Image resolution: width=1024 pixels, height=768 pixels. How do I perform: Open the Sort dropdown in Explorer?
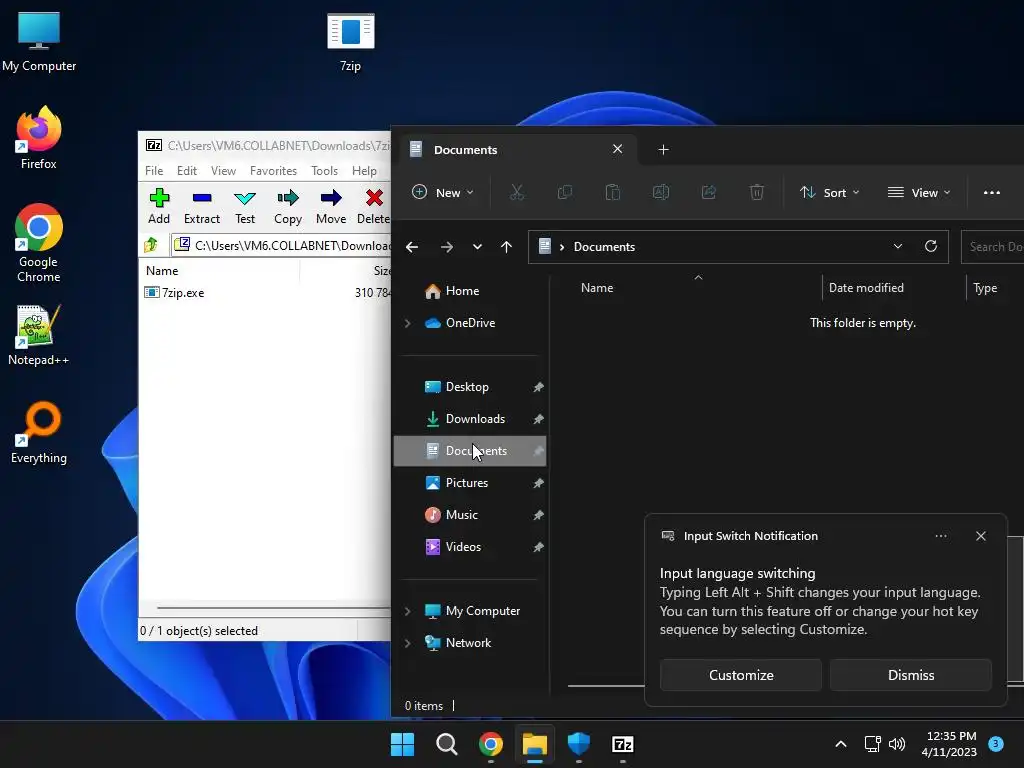pyautogui.click(x=829, y=193)
